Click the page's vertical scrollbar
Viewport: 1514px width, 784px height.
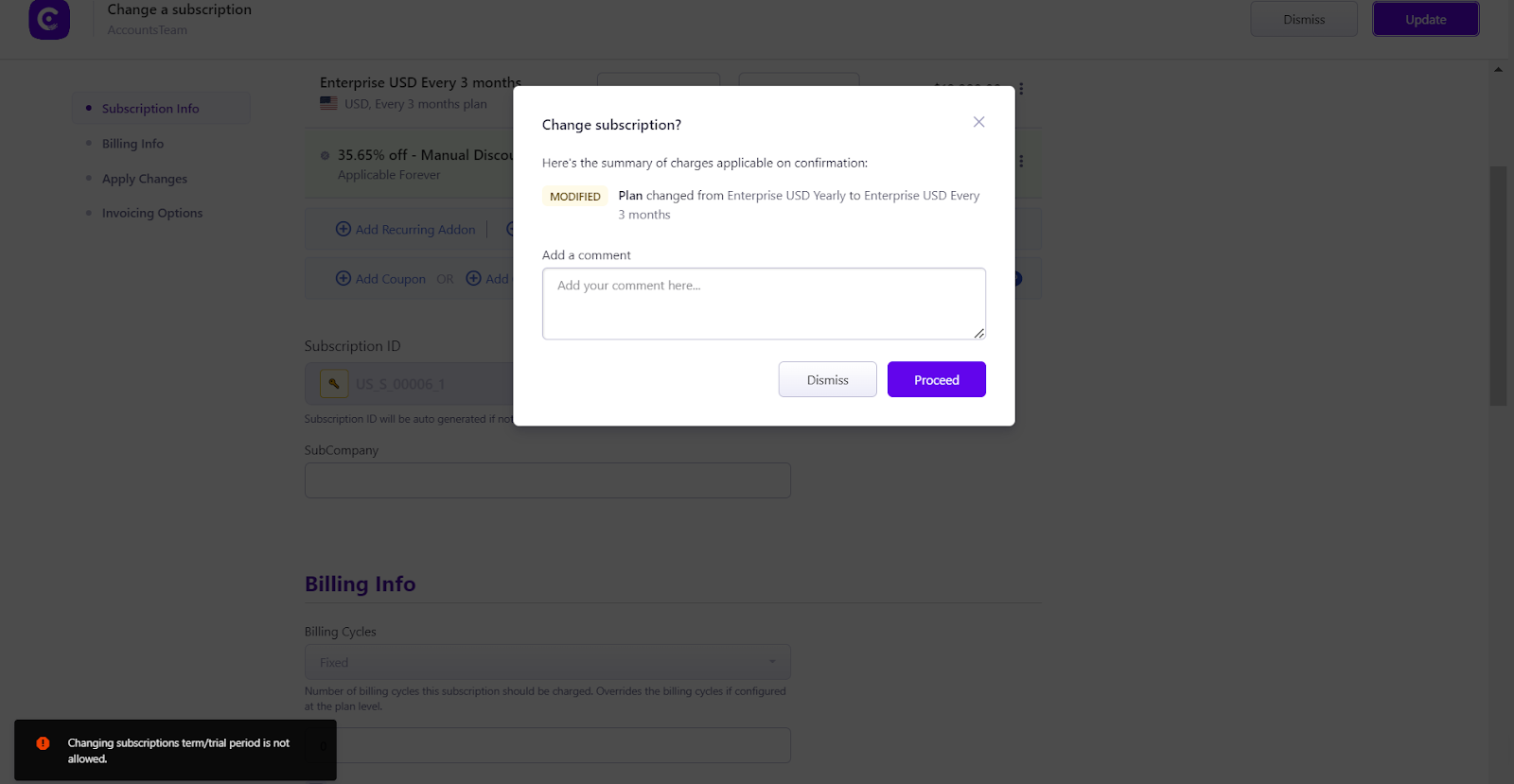click(1498, 286)
